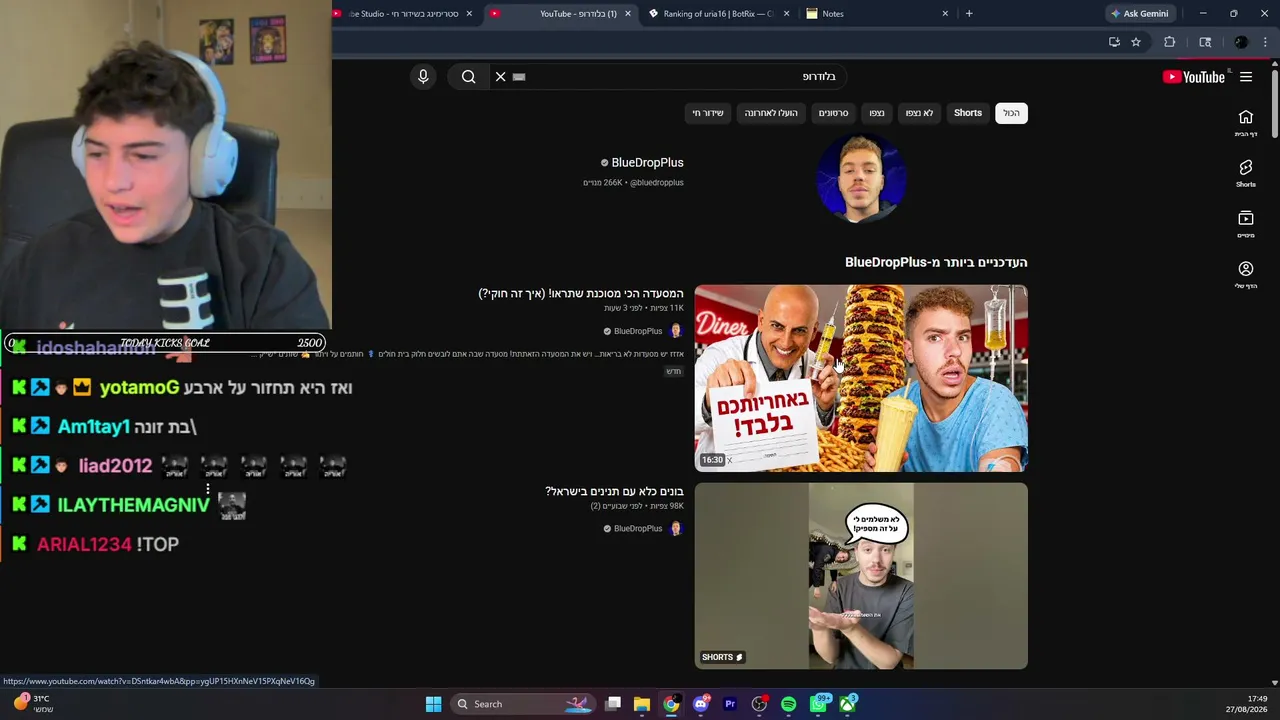Click the Am1tay1 username in chat overlay

pos(94,427)
